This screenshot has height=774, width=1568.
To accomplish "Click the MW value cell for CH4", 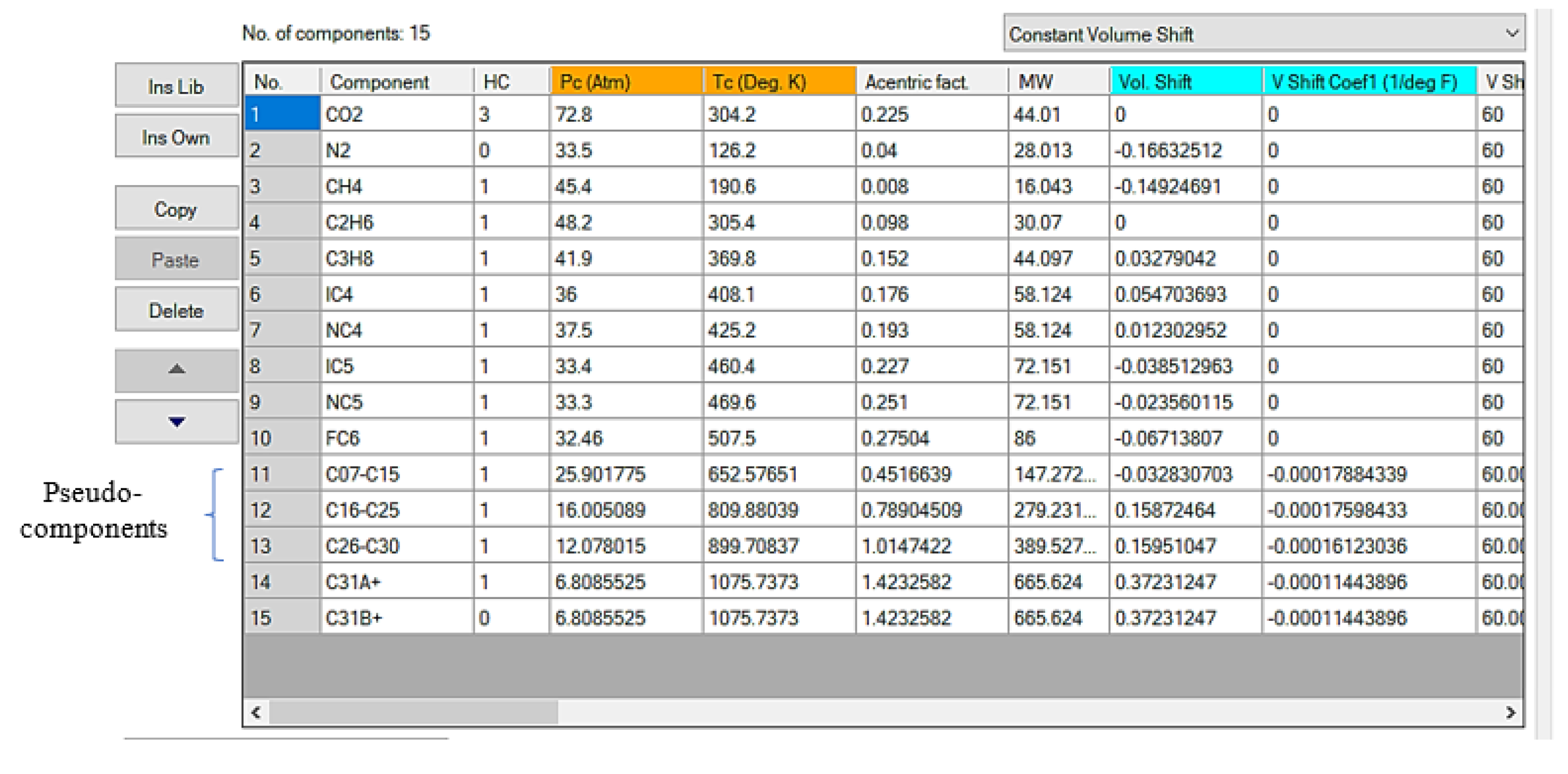I will [x=1059, y=186].
